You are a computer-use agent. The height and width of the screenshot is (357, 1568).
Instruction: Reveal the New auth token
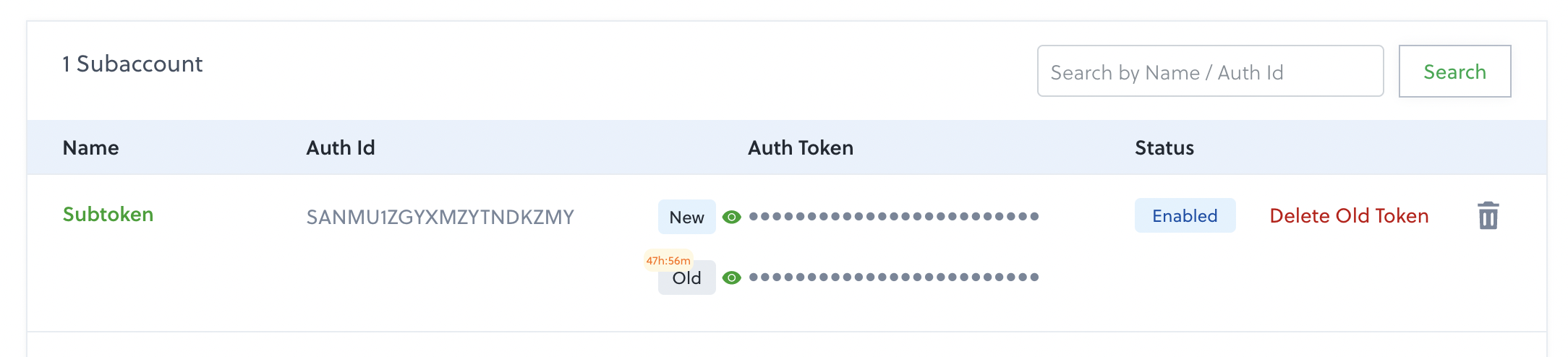[x=732, y=217]
